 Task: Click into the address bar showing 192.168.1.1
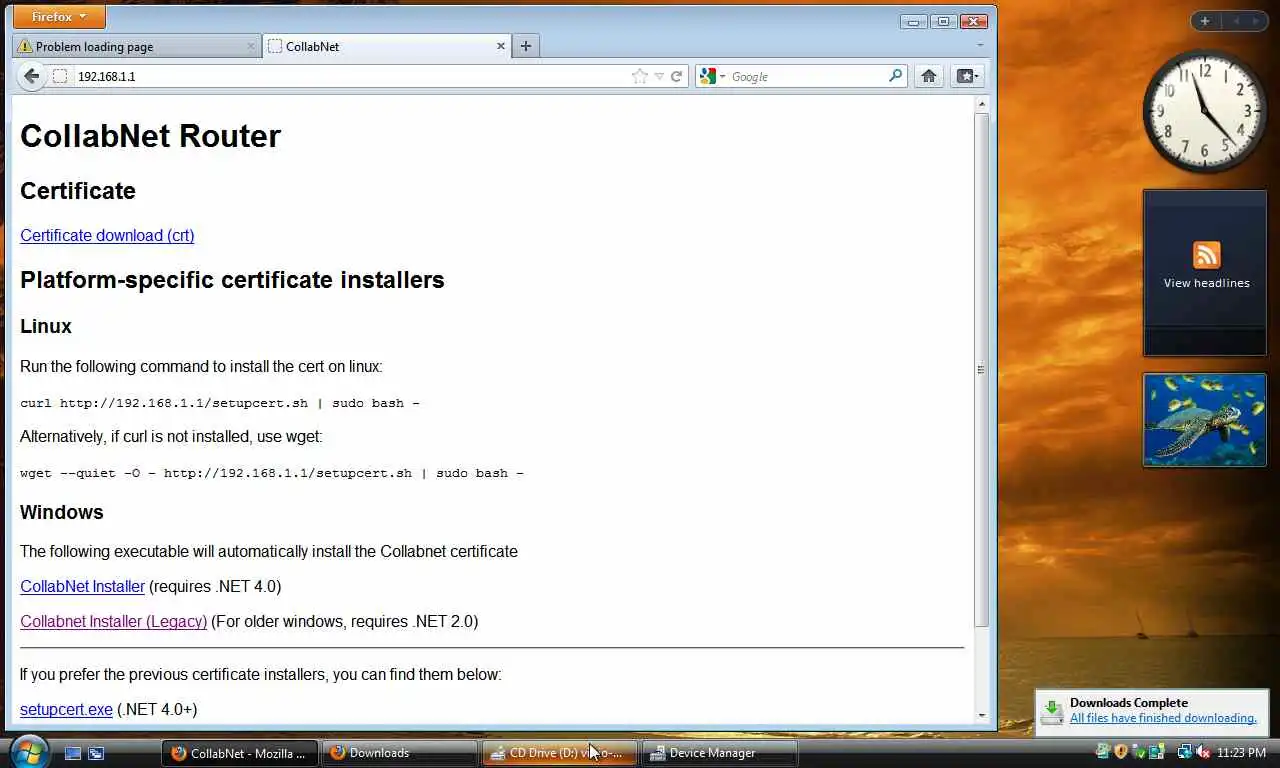(x=350, y=76)
